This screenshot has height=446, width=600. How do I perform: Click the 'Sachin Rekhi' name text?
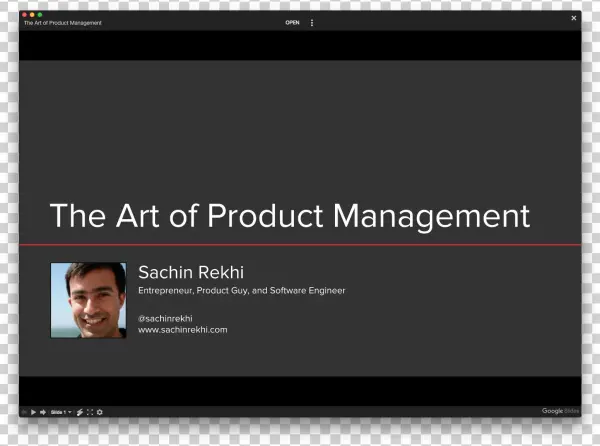190,272
